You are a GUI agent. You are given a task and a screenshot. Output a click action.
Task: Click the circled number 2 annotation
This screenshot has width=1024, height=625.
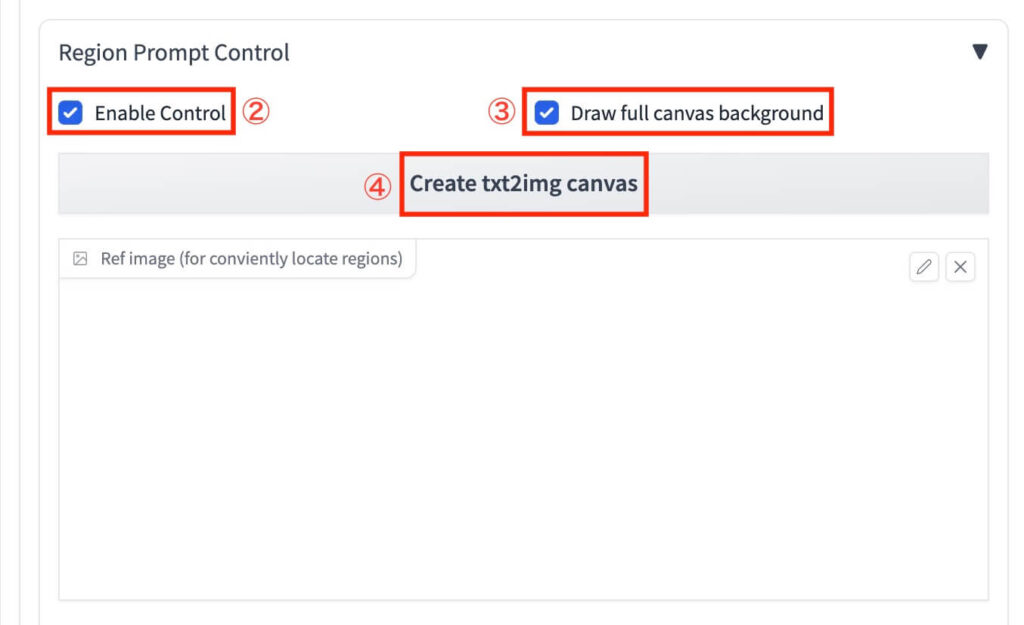click(x=256, y=111)
